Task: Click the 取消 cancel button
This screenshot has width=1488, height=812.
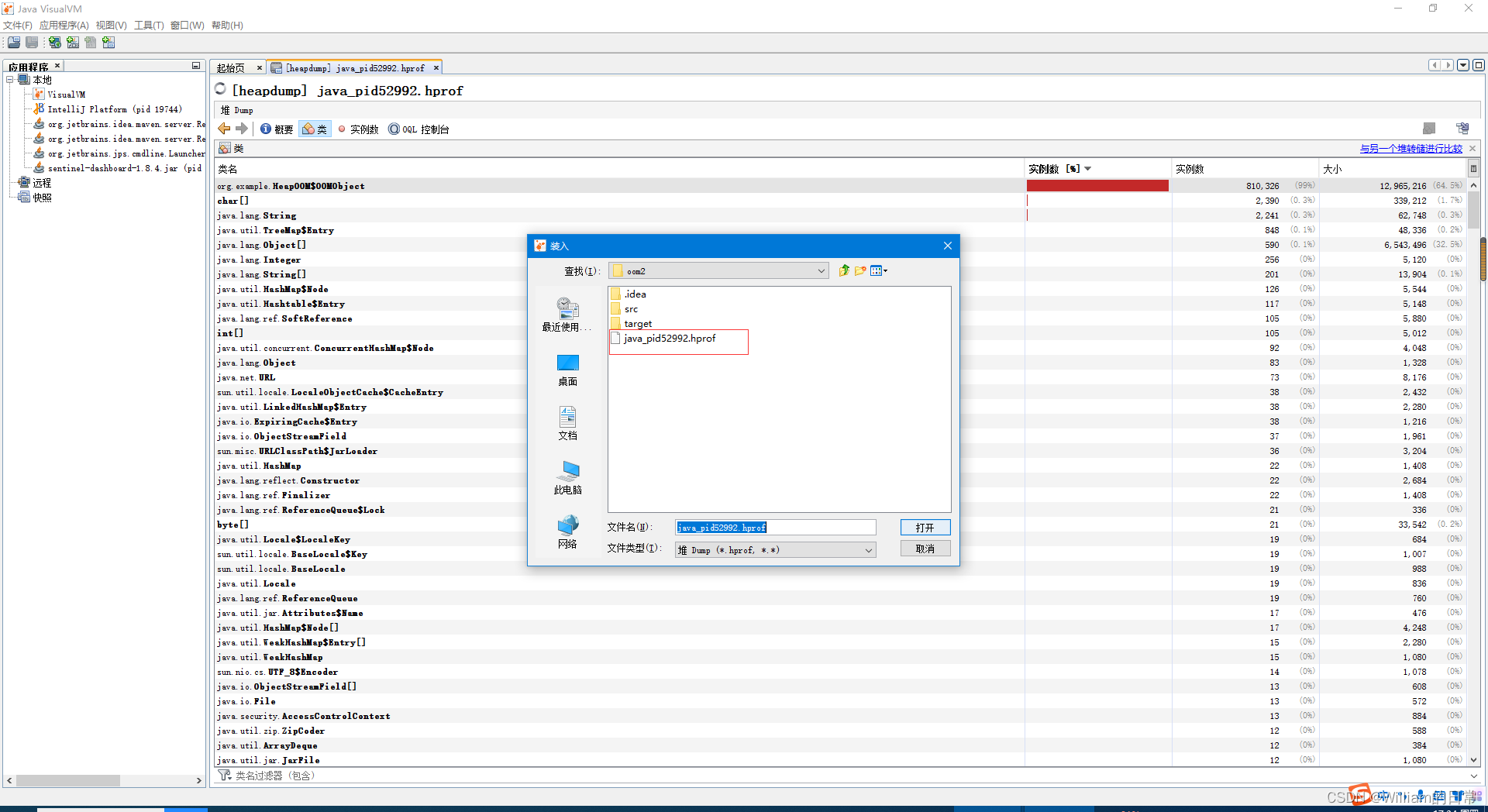Action: click(925, 549)
